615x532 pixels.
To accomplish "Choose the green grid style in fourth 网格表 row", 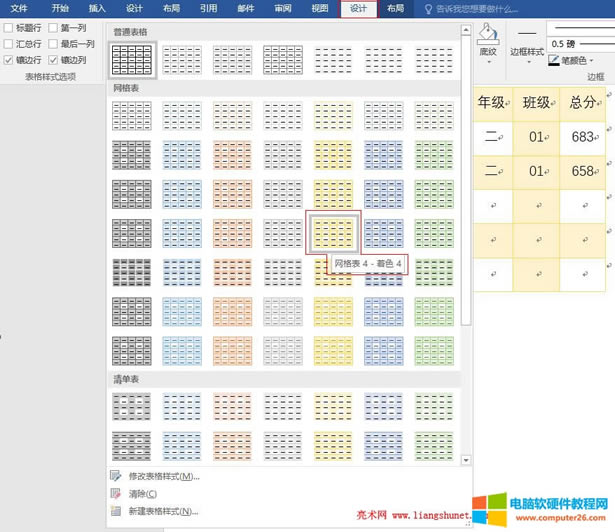I will point(434,233).
